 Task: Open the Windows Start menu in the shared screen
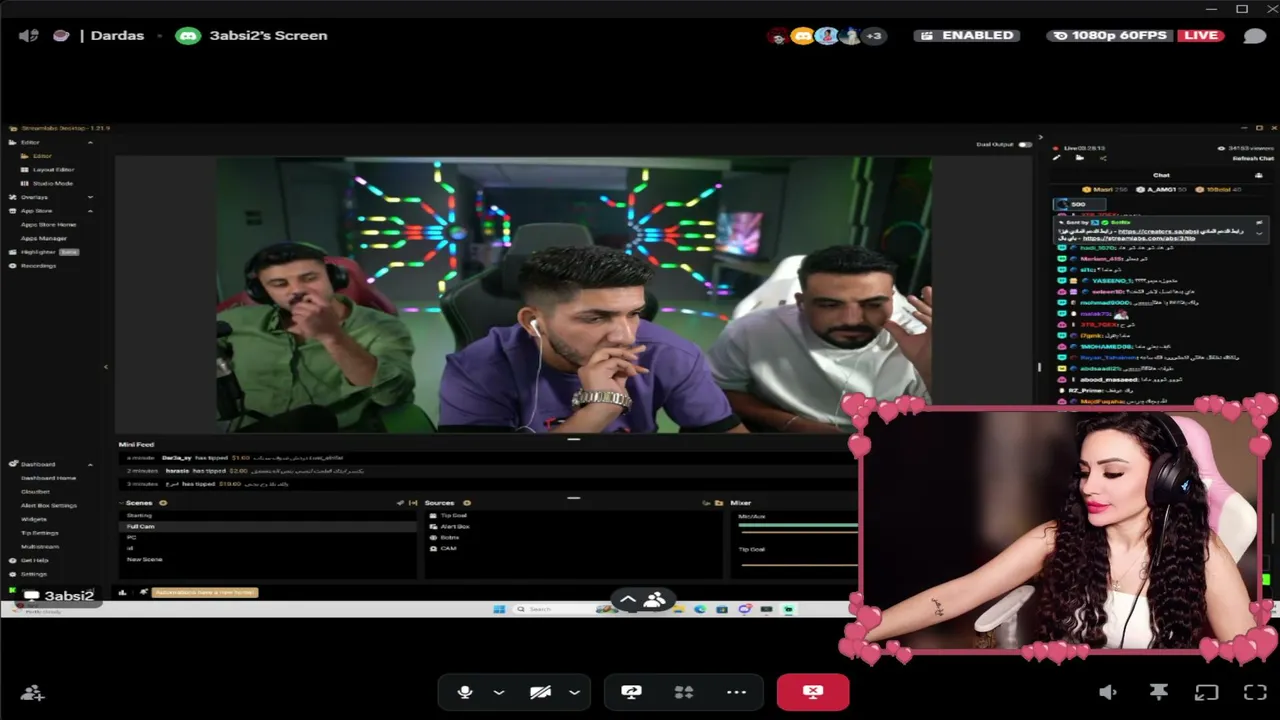point(499,609)
